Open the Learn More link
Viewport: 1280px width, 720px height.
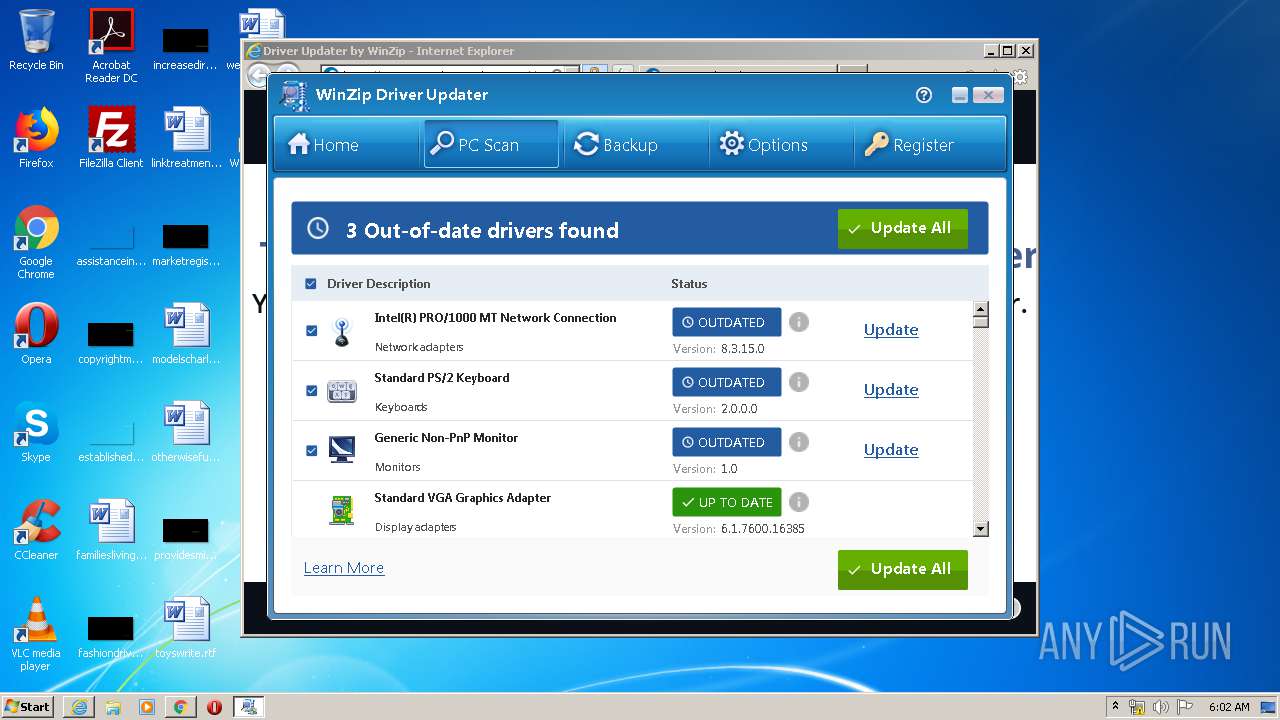[344, 568]
